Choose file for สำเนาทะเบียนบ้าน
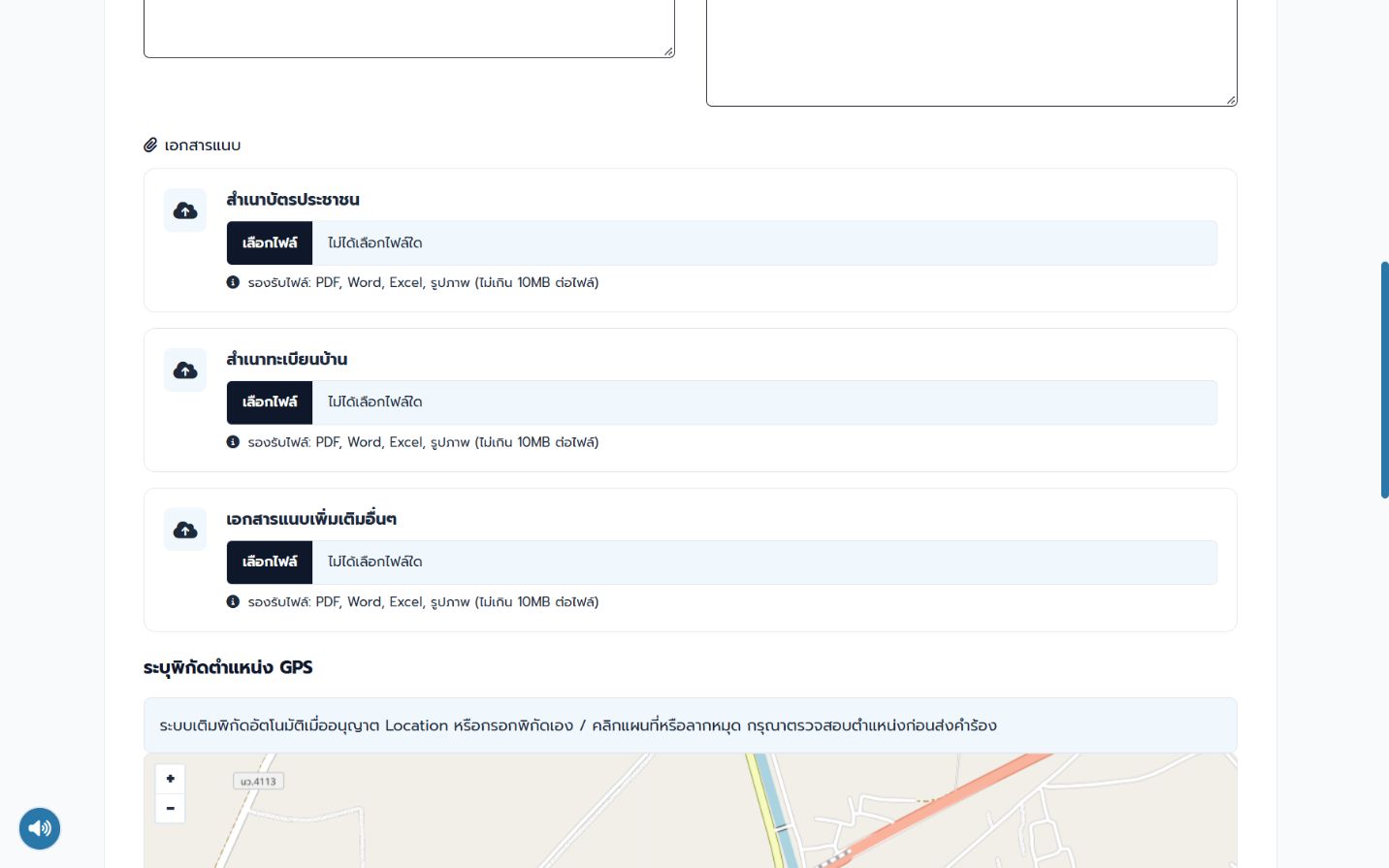Image resolution: width=1389 pixels, height=868 pixels. pos(270,402)
